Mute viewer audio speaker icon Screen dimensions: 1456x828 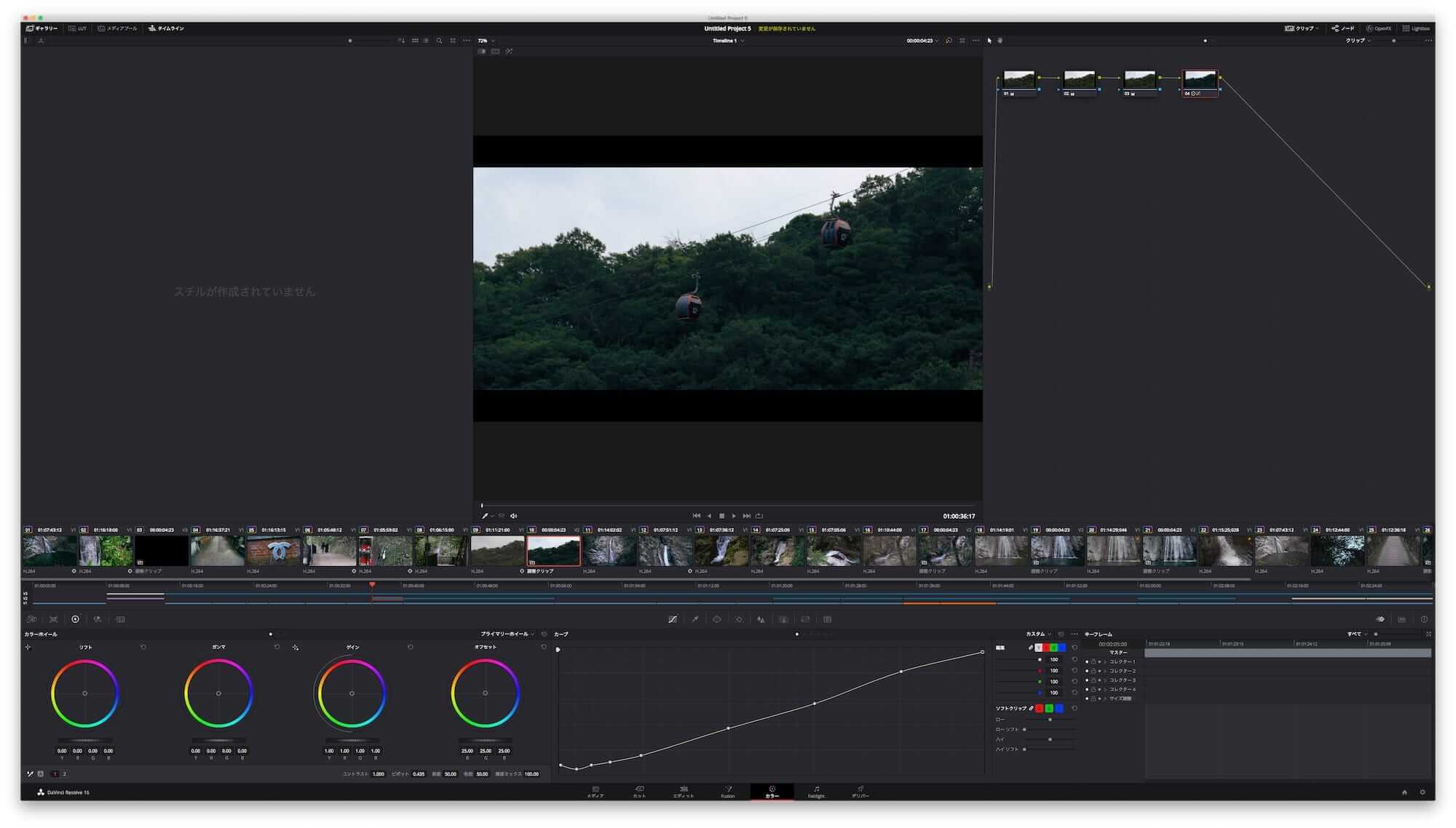513,516
